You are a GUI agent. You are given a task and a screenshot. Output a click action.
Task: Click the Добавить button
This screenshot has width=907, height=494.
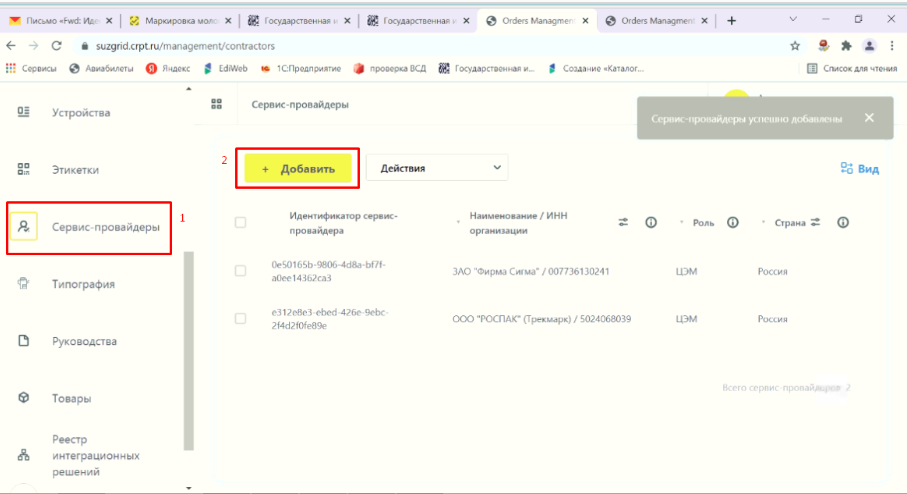pyautogui.click(x=298, y=168)
